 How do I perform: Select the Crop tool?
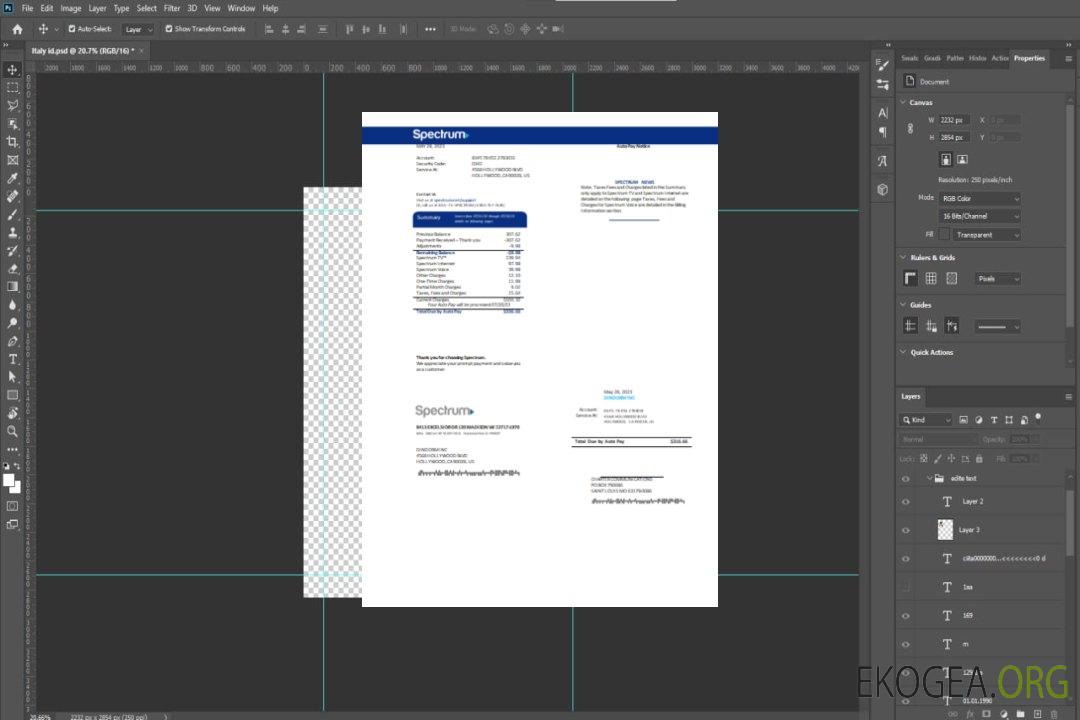tap(12, 142)
